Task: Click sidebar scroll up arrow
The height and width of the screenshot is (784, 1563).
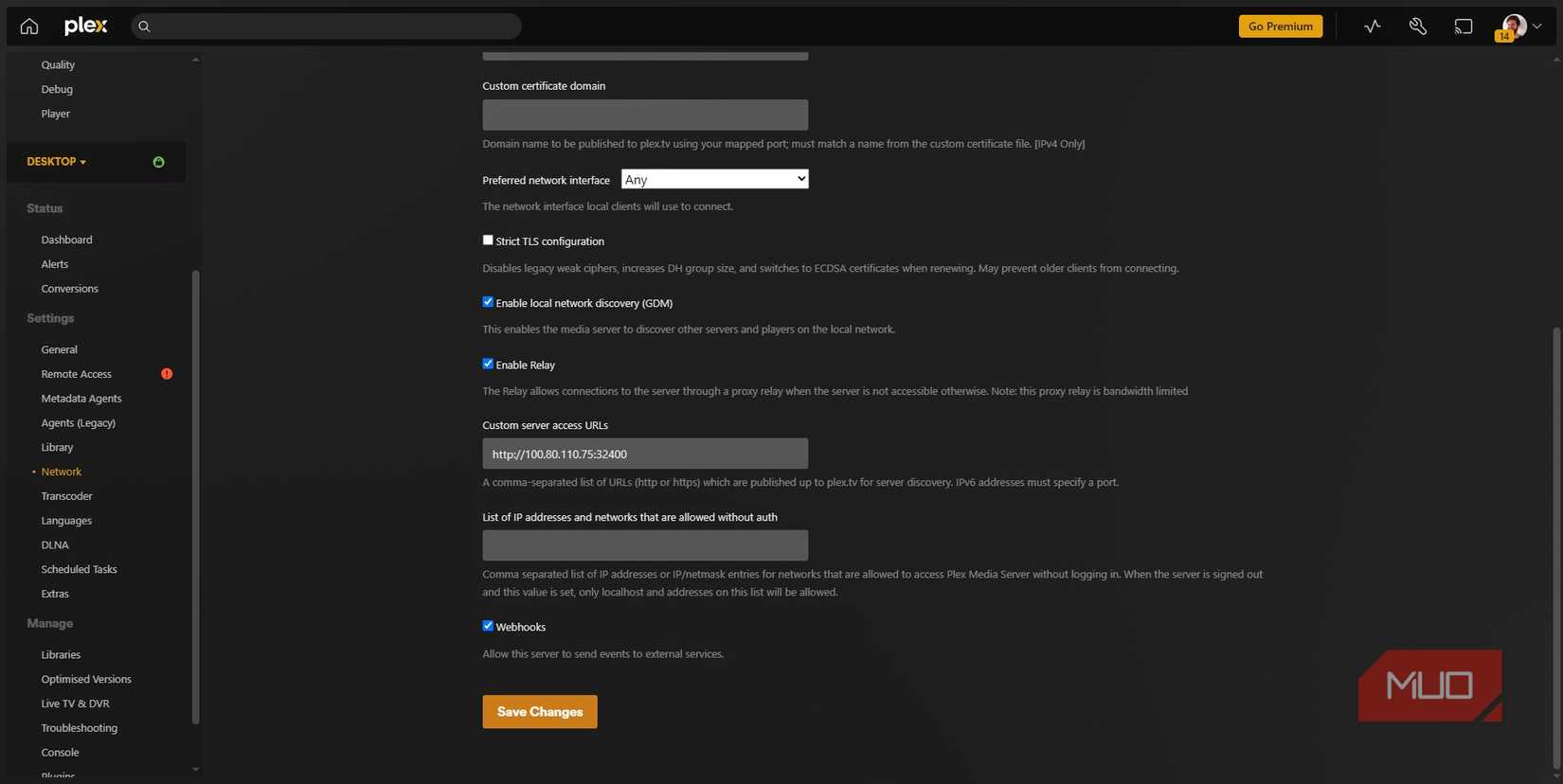Action: (196, 60)
